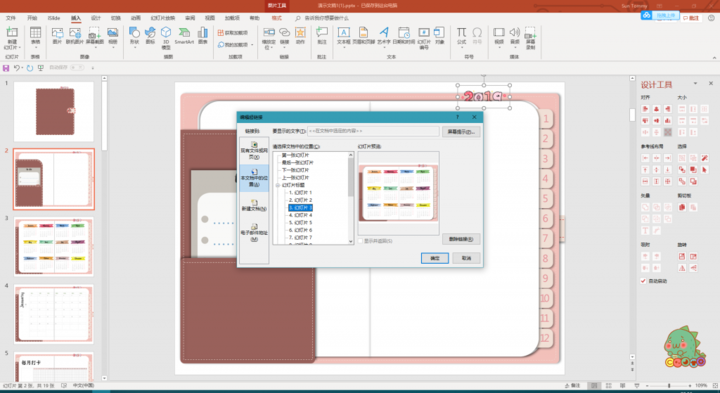This screenshot has height=393, width=720.
Task: Click the Equation (公式) pi icon
Action: [461, 36]
